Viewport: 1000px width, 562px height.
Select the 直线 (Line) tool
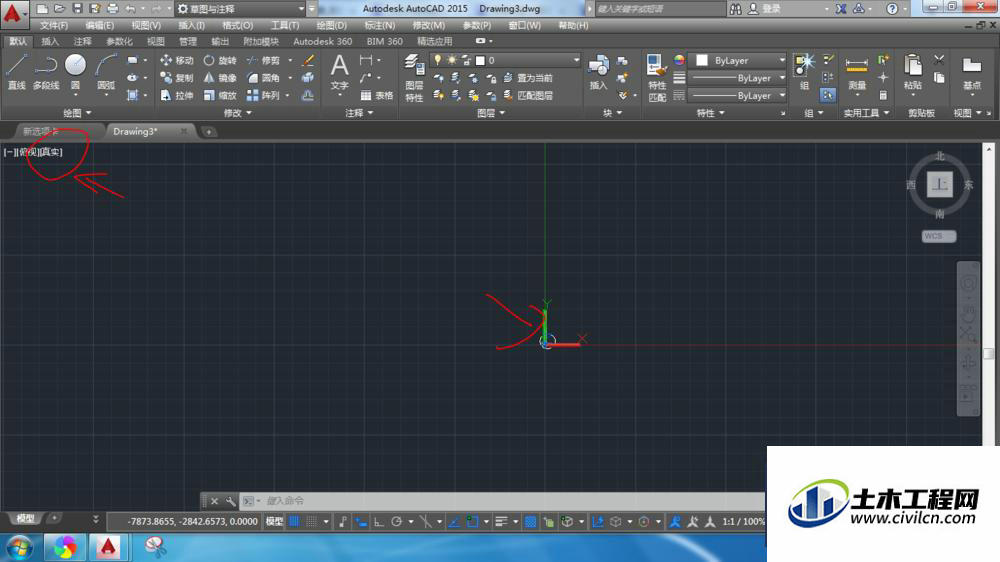point(16,71)
